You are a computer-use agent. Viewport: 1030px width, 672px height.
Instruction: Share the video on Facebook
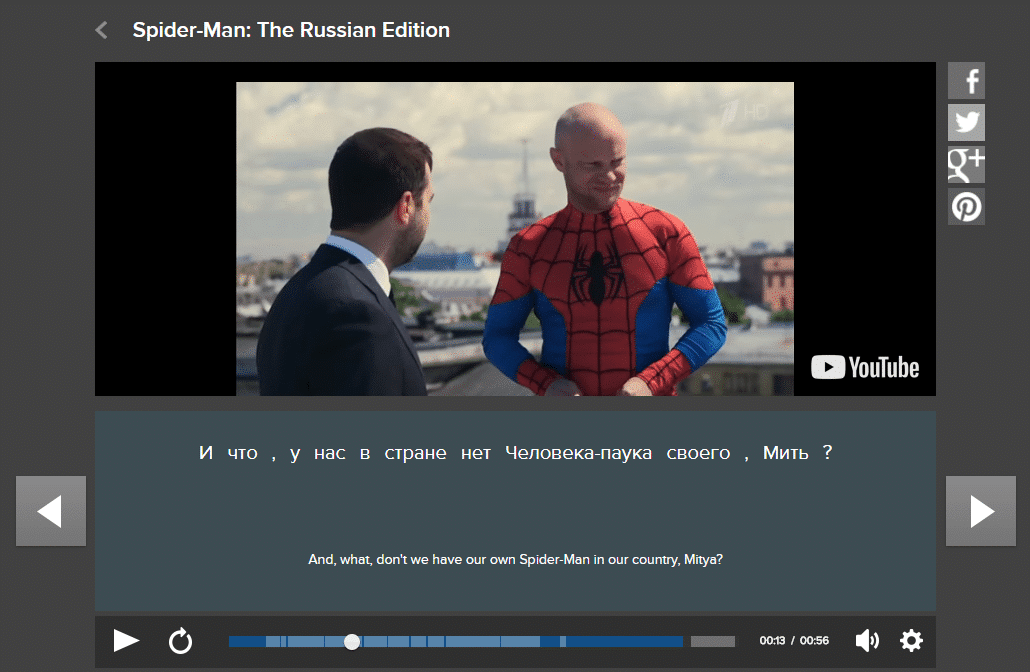(966, 81)
